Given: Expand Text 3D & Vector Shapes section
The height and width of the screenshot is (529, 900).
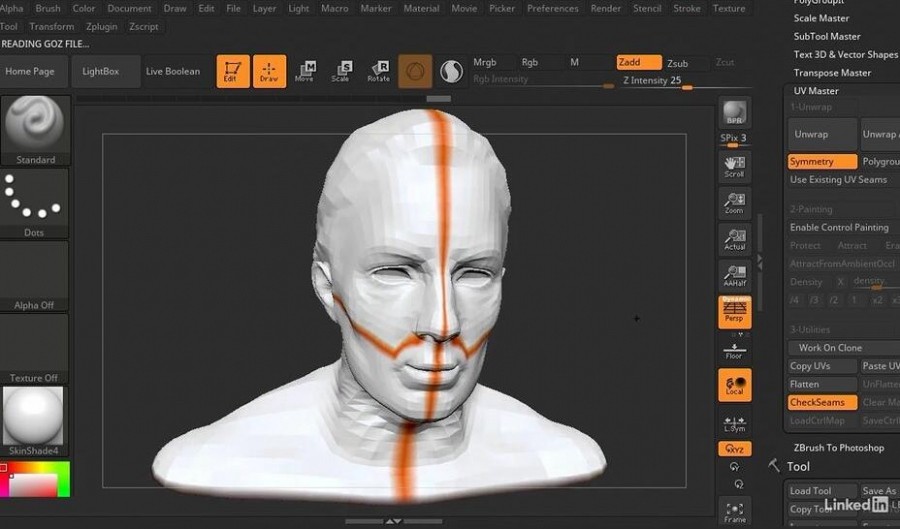Looking at the screenshot, I should (x=845, y=55).
